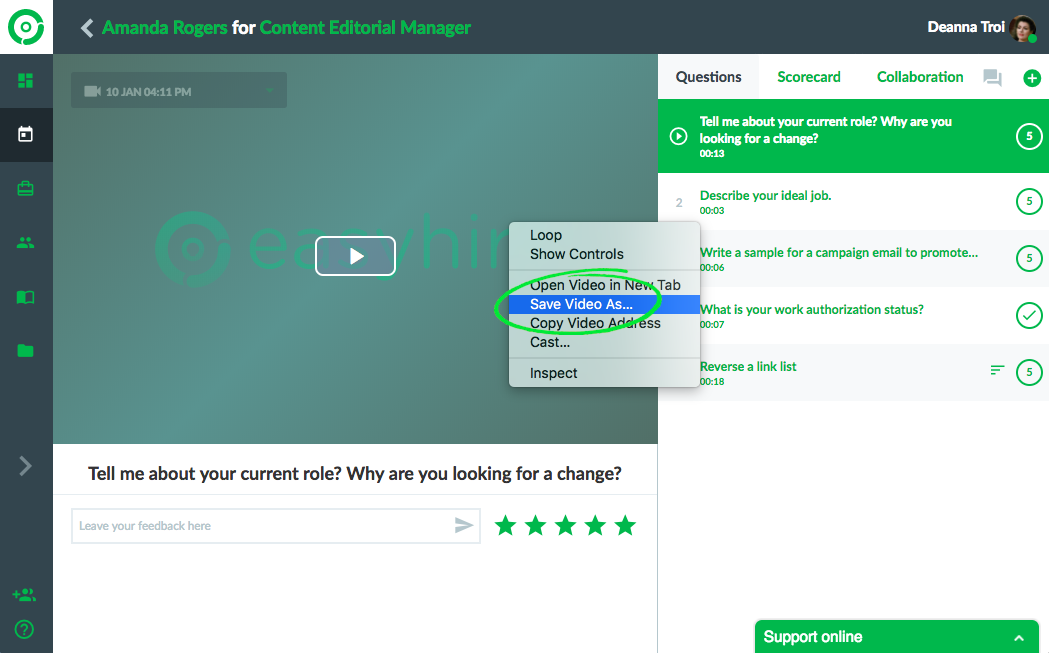Open the Amanda Rogers candidate link

point(165,28)
